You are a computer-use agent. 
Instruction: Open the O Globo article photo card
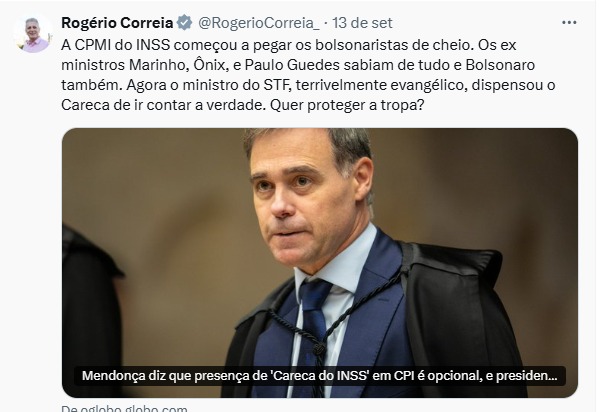coord(320,263)
